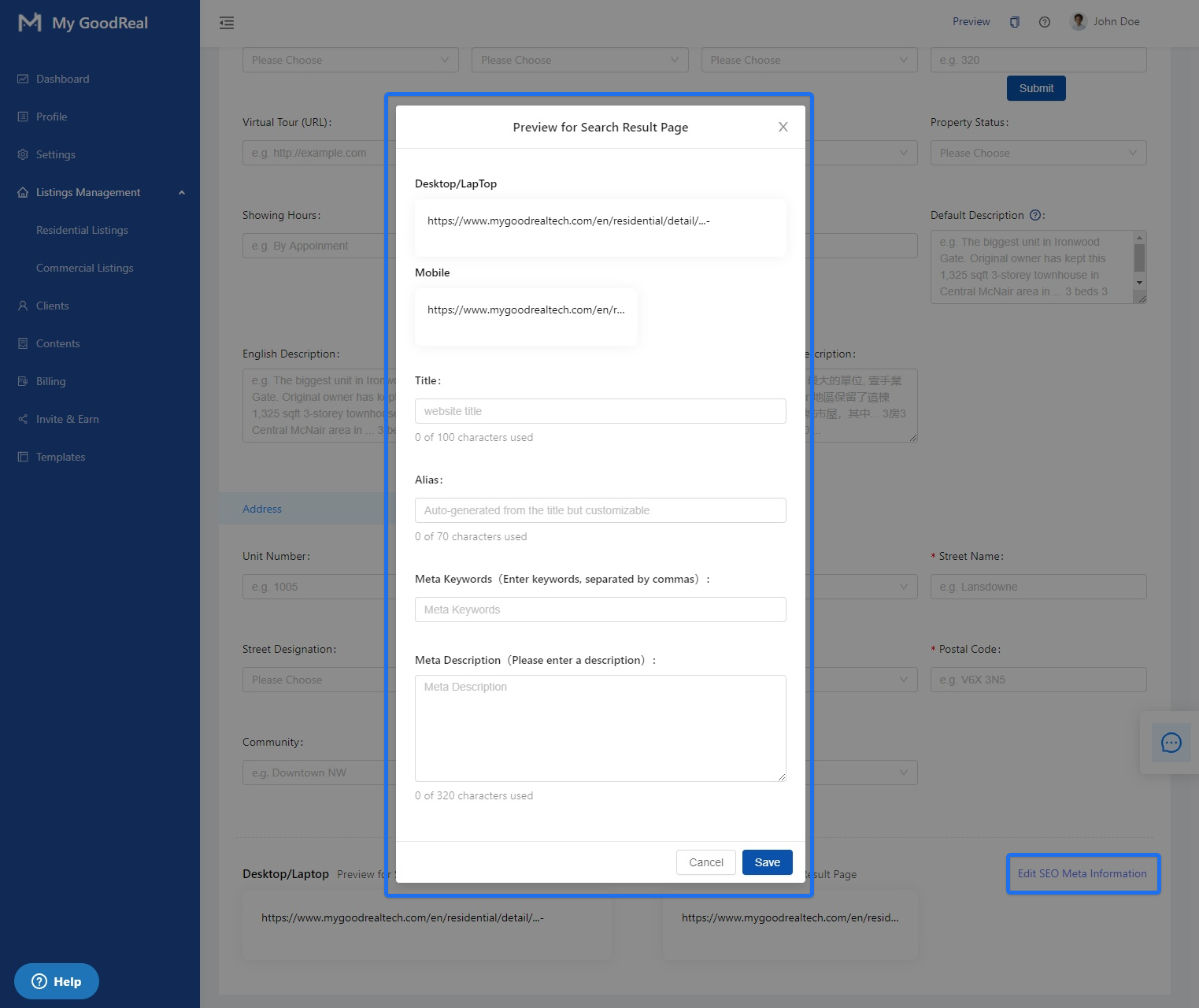Screen dimensions: 1199x1008
Task: Click John Doe's avatar picture
Action: 1079,21
